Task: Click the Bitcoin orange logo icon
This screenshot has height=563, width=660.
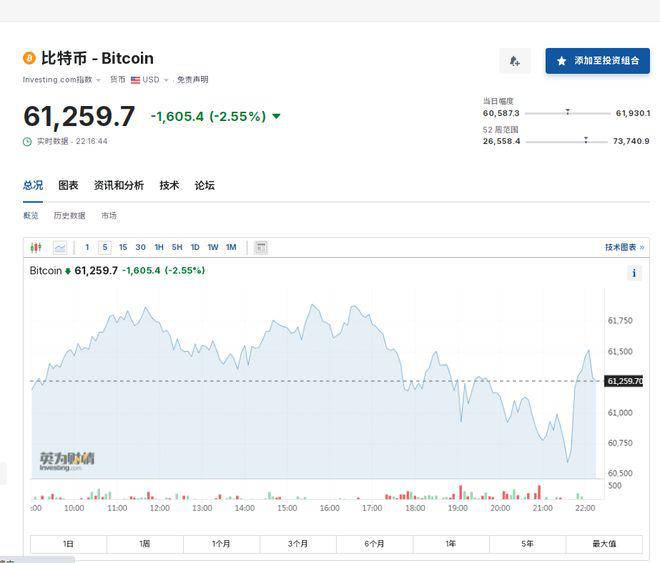Action: tap(29, 58)
